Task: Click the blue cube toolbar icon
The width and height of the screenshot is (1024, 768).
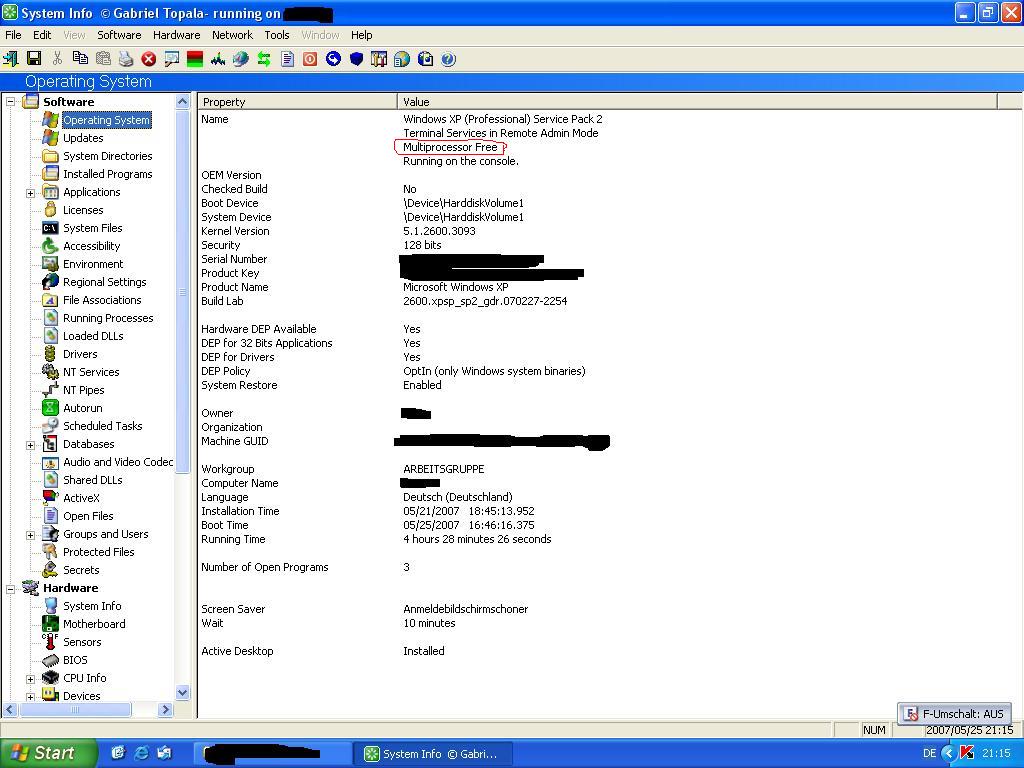Action: tap(357, 59)
